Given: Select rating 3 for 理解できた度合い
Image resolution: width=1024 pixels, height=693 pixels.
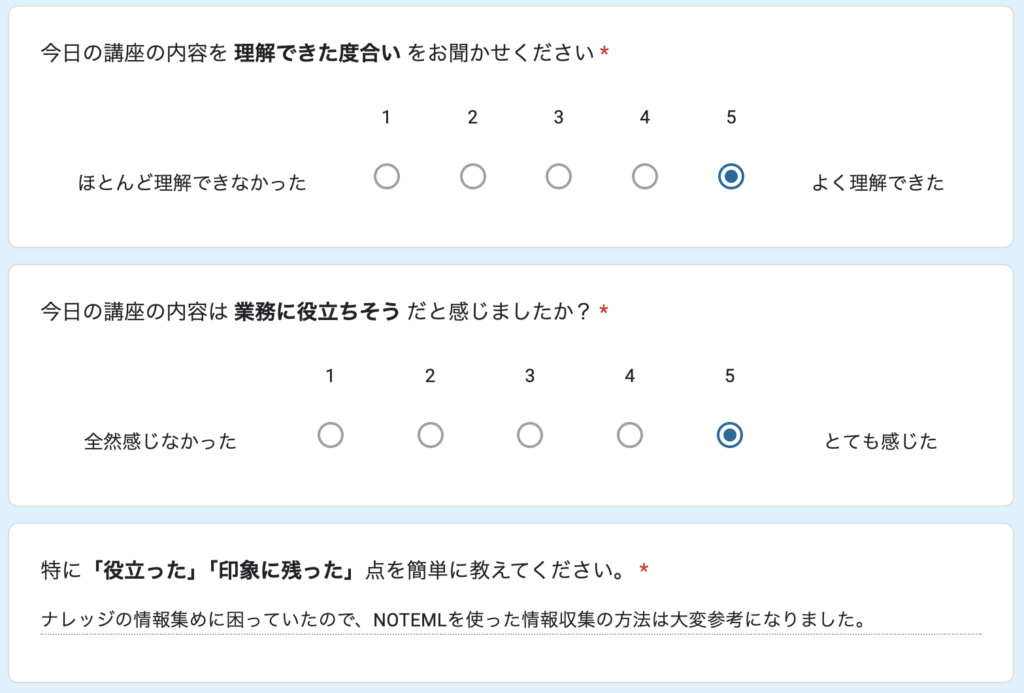Looking at the screenshot, I should (559, 177).
